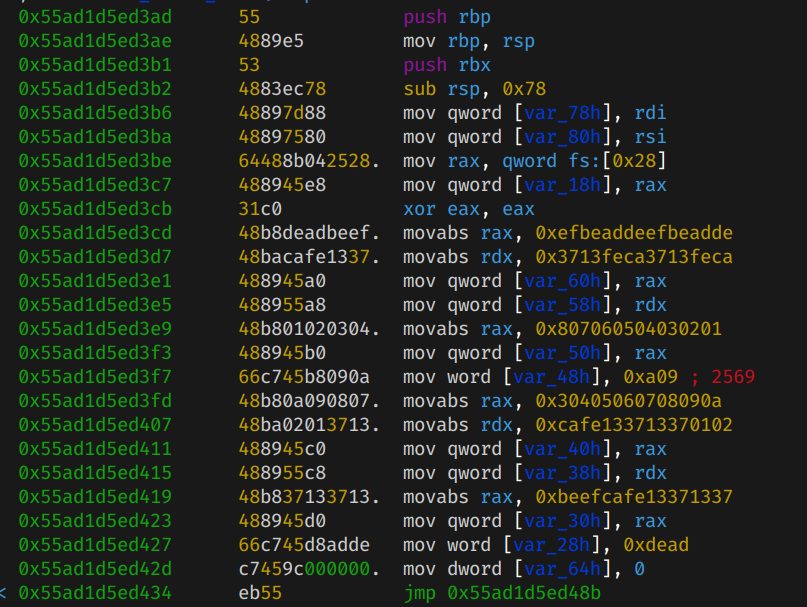This screenshot has width=807, height=607.
Task: Select the 0xdead immediate value
Action: (x=656, y=545)
